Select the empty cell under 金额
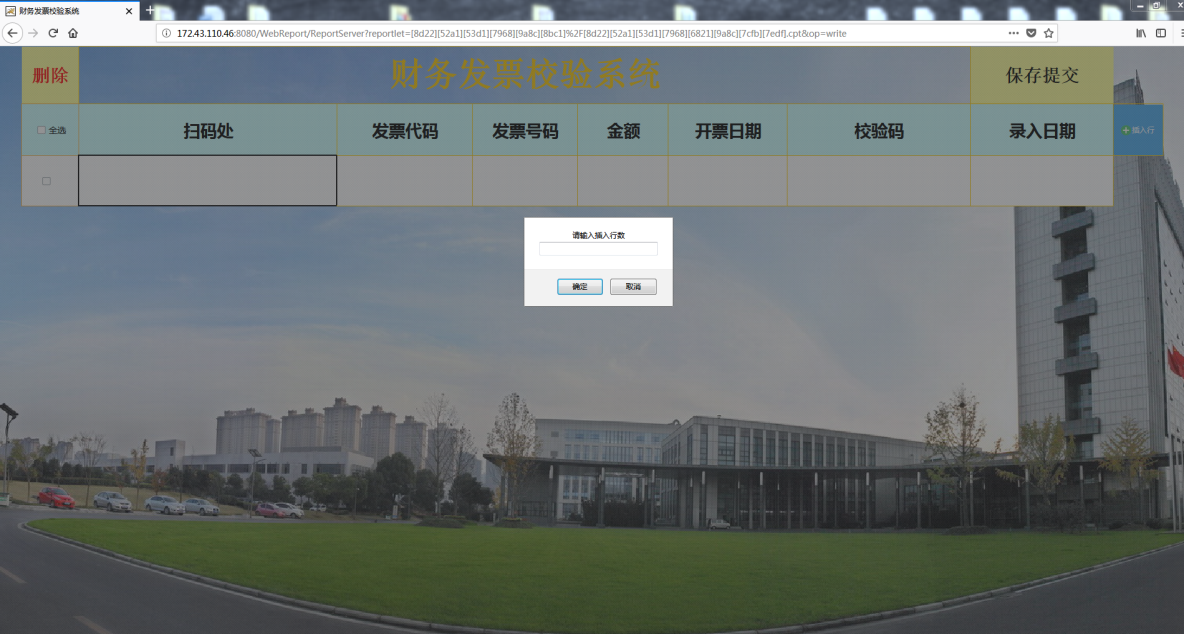The image size is (1184, 634). click(623, 180)
